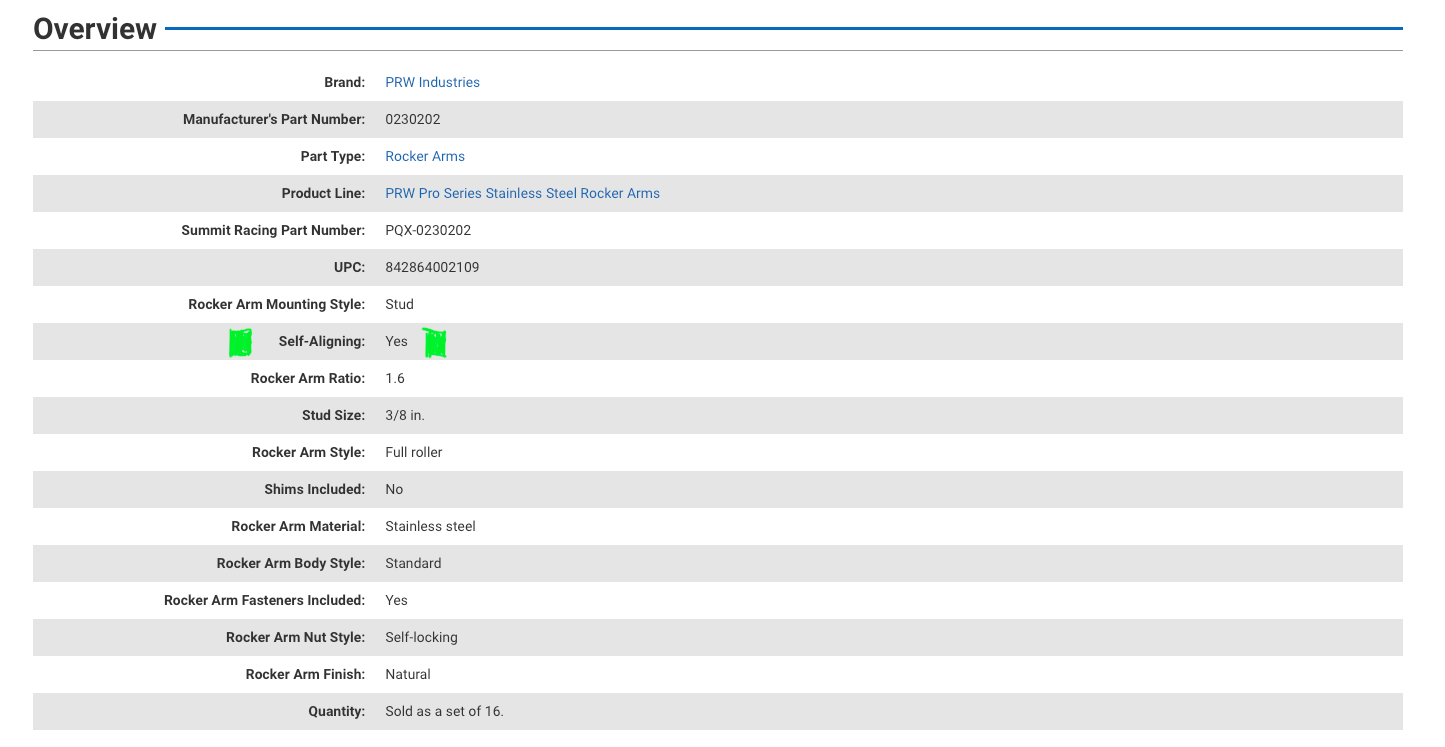This screenshot has width=1445, height=747.
Task: Click the Overview heading
Action: click(95, 29)
